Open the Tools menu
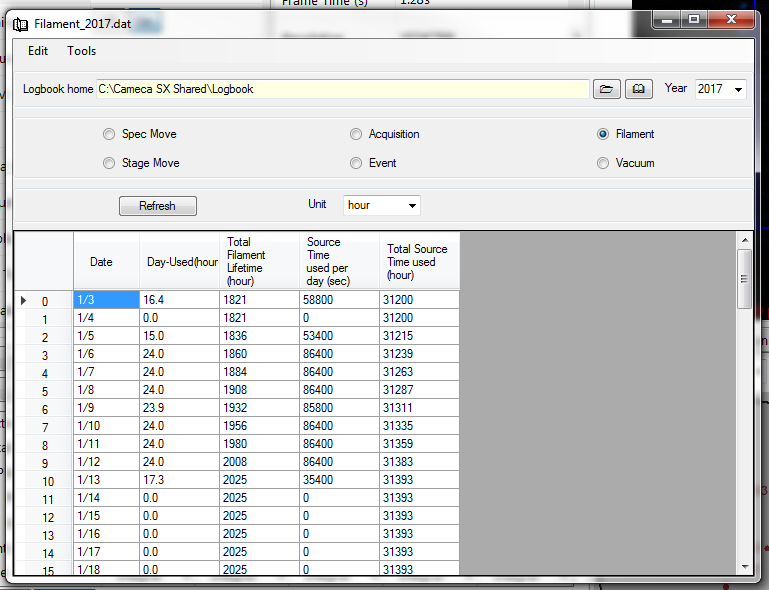Screen dimensions: 769x590 click(82, 51)
